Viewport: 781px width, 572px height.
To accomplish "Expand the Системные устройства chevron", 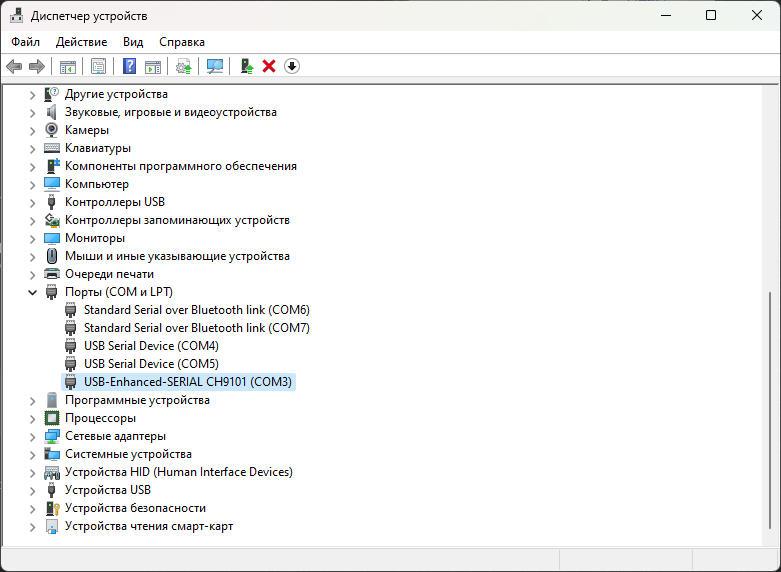I will pyautogui.click(x=32, y=455).
